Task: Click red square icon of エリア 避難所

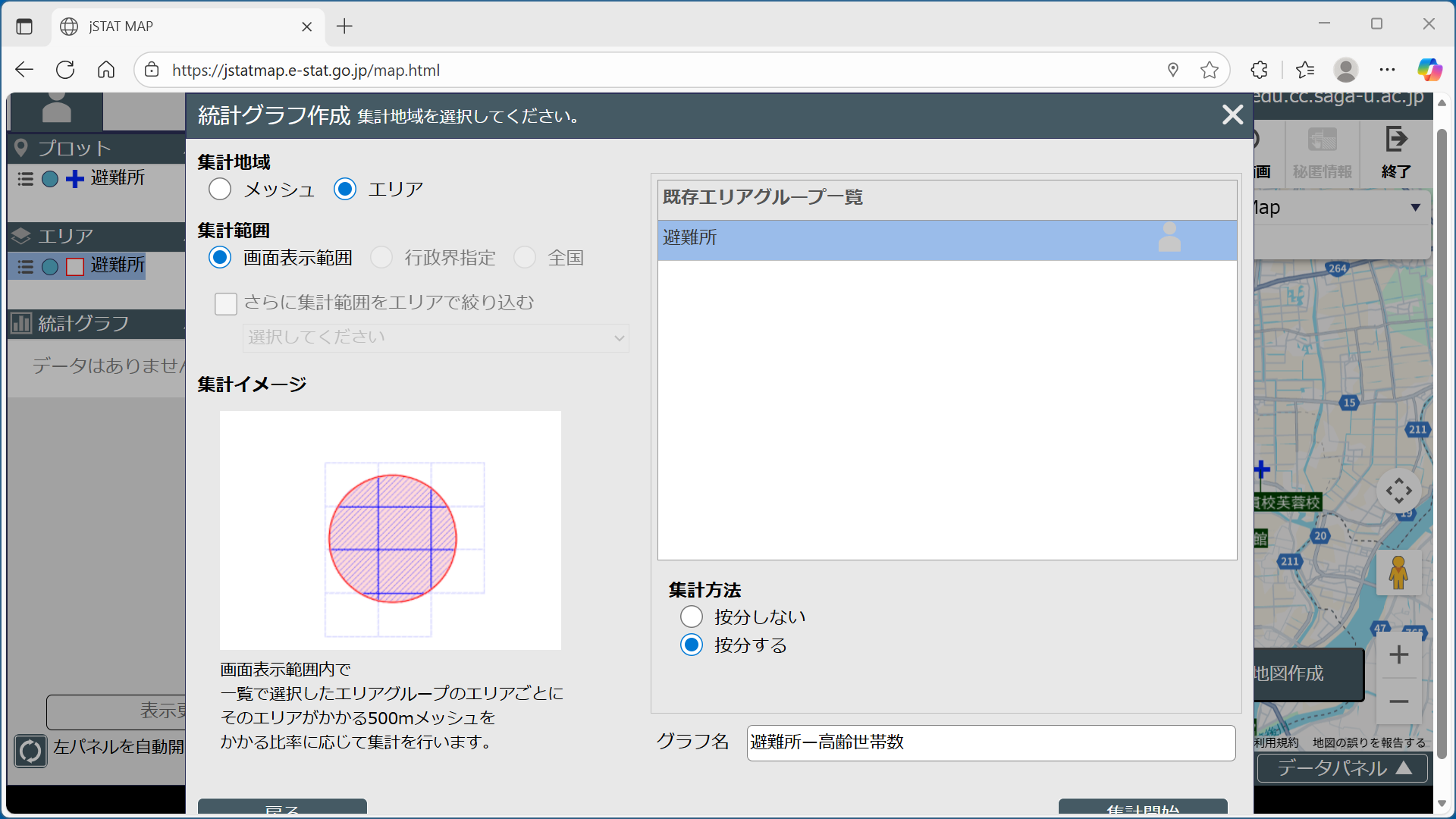Action: (x=74, y=267)
